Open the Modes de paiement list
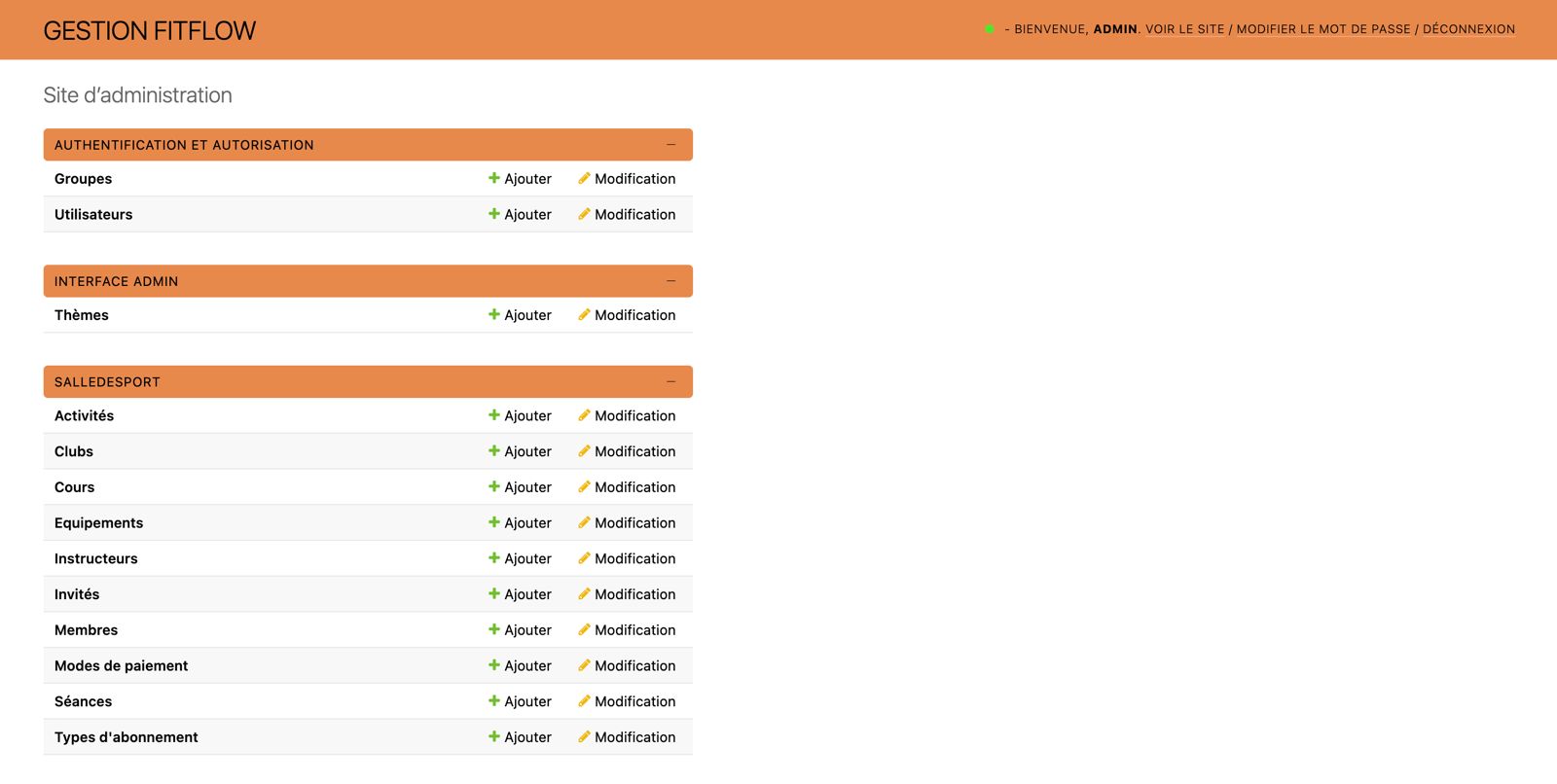 [x=121, y=666]
